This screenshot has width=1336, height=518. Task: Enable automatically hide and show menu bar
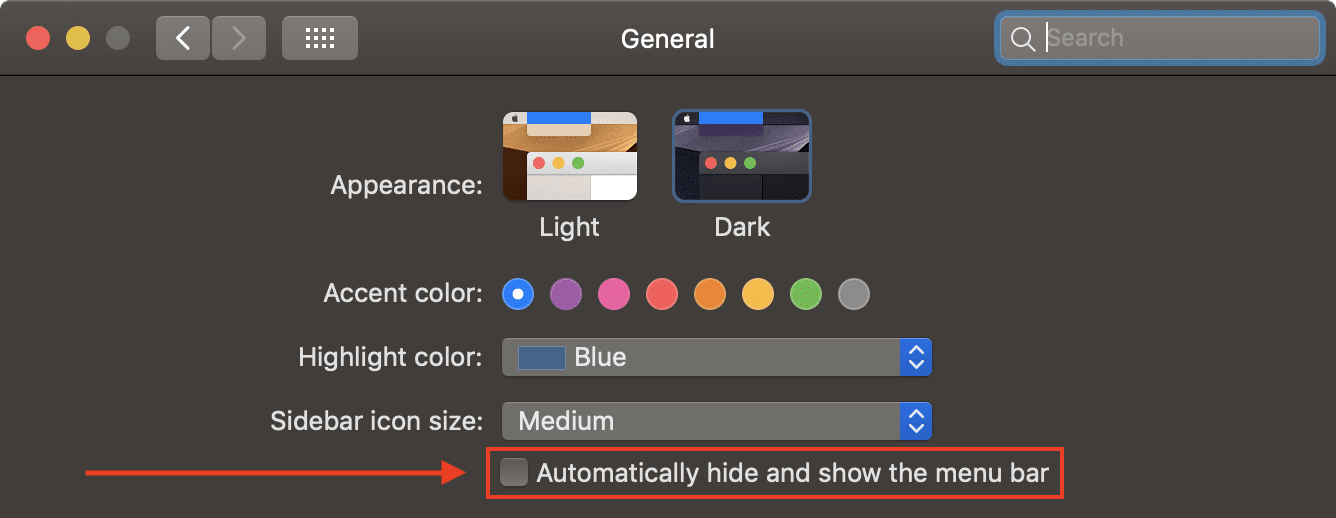(x=514, y=472)
